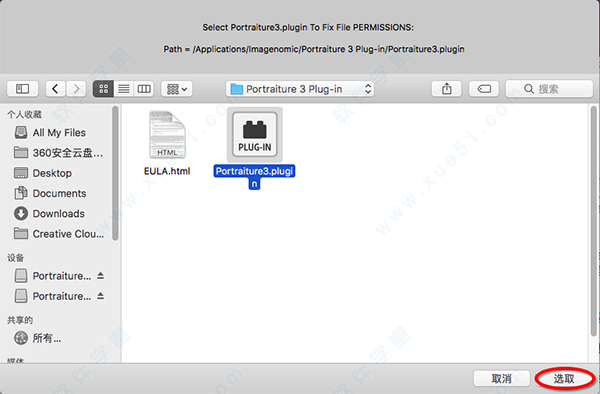Select the Portraiture3.plugin PLUG-IN icon
The width and height of the screenshot is (600, 394).
[x=255, y=134]
